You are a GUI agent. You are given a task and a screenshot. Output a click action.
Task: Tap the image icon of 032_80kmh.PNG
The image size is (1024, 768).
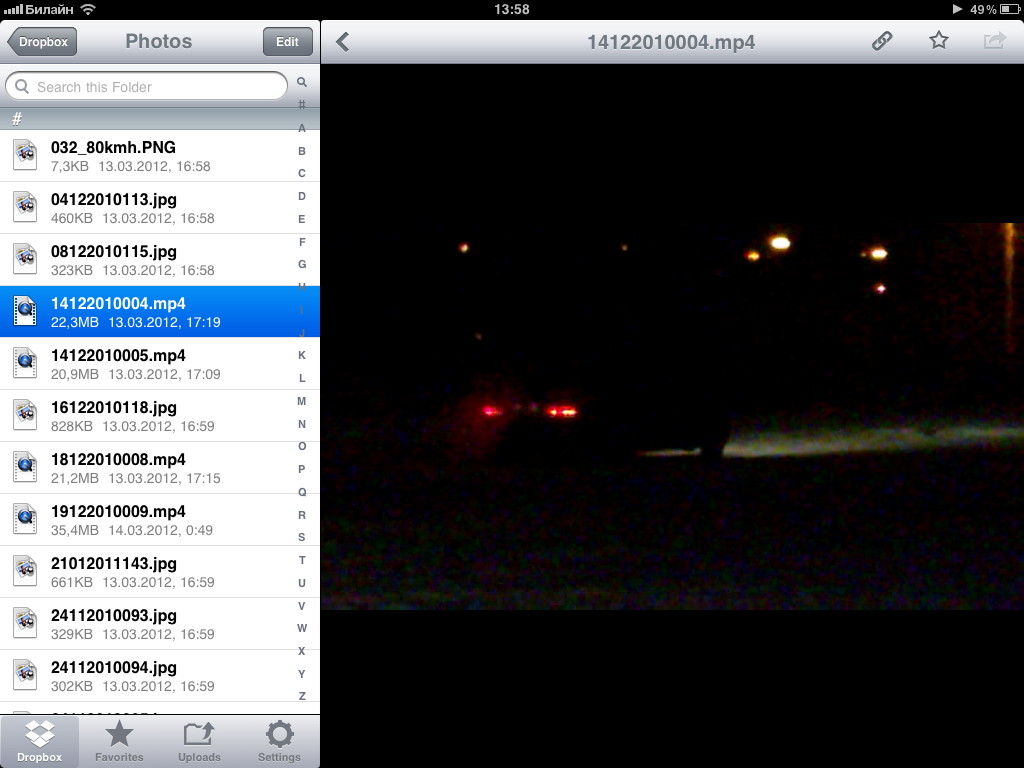[x=25, y=155]
